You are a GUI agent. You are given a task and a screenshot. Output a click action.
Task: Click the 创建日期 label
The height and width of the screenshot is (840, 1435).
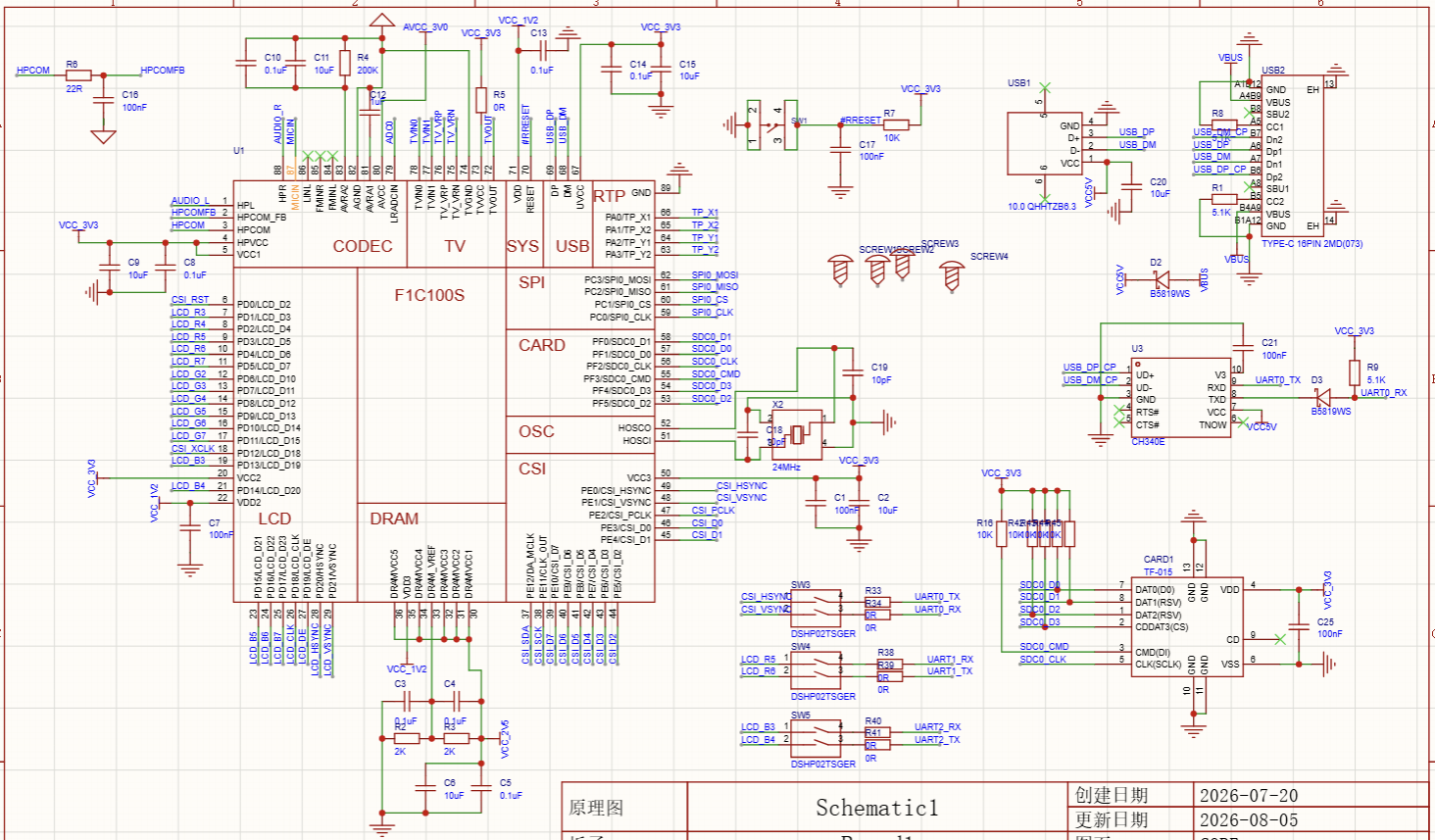pos(1112,795)
